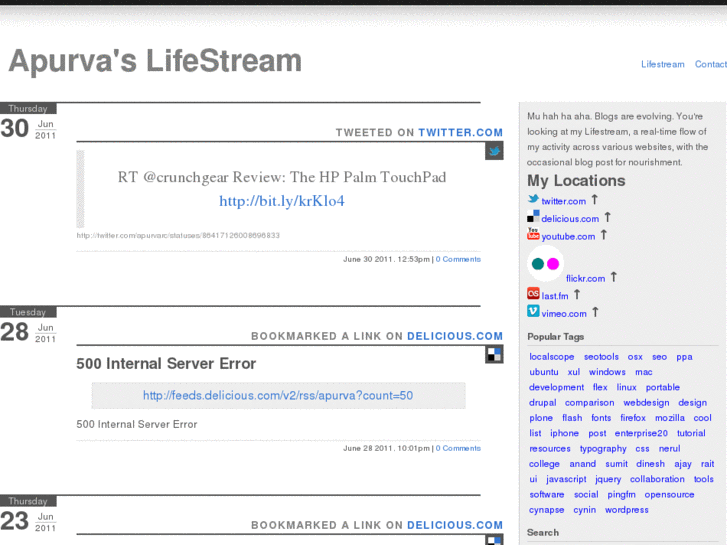Click the Twitter bird icon on tweet post
Image resolution: width=727 pixels, height=545 pixels.
494,151
